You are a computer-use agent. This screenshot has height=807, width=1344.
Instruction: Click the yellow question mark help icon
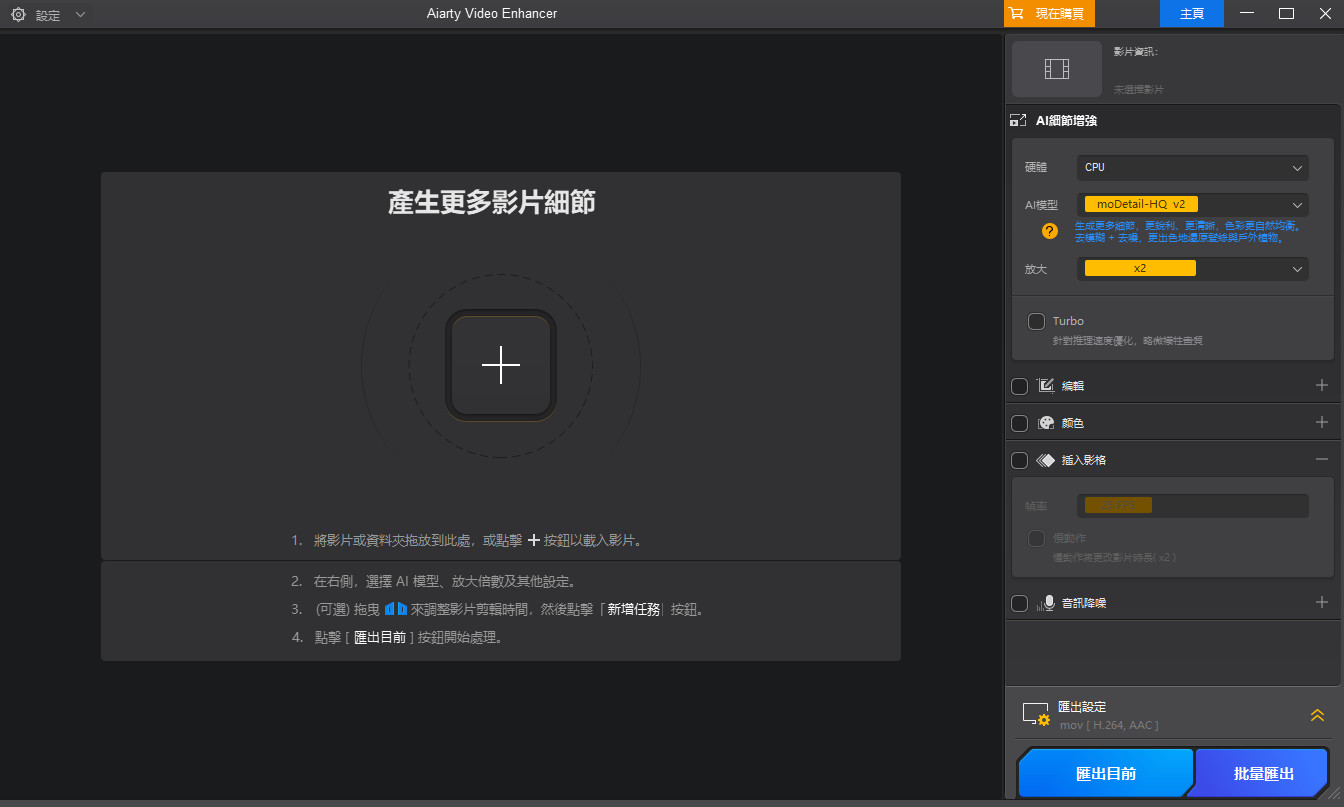coord(1049,231)
